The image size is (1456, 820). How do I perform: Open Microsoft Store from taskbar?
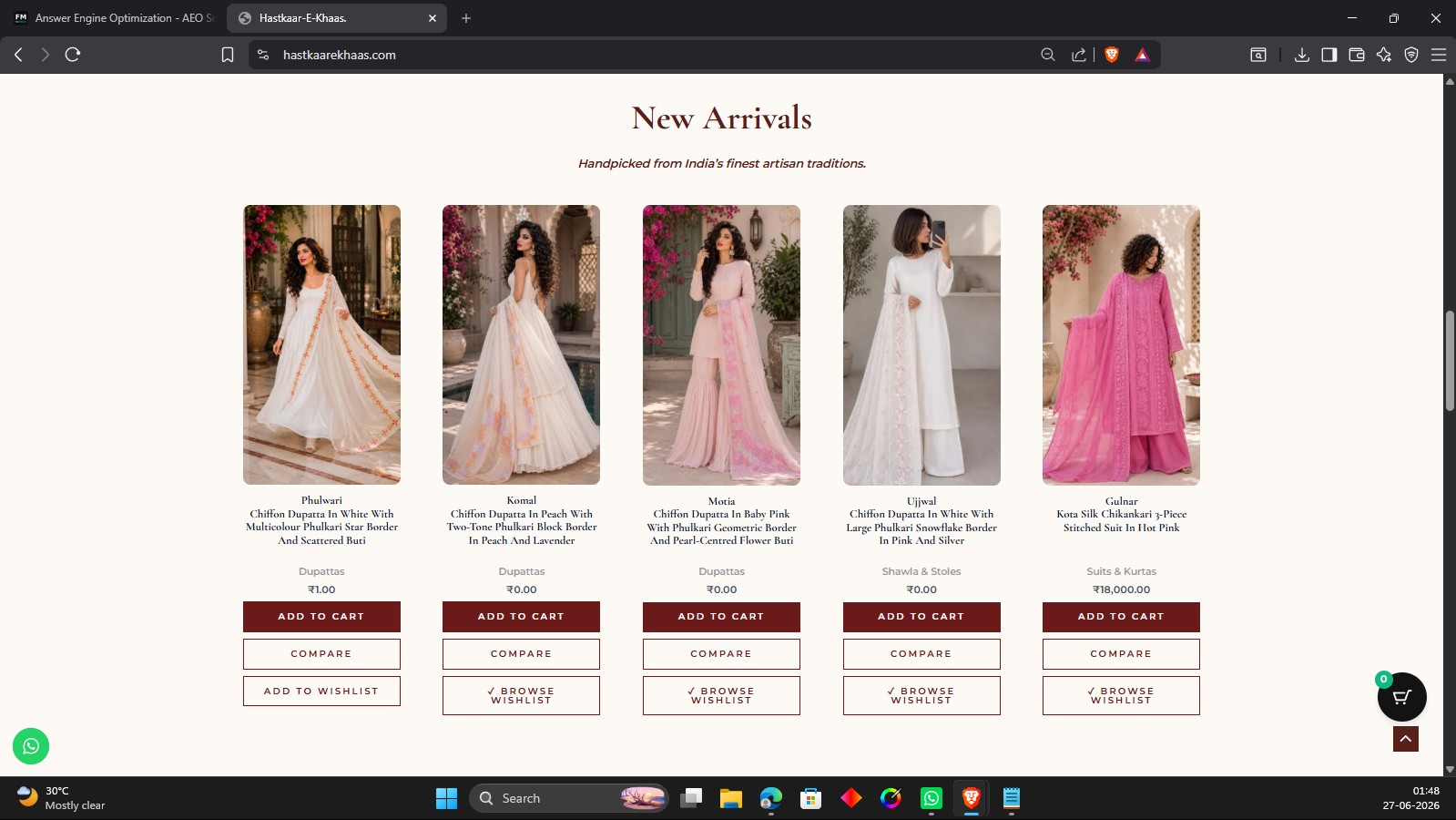[810, 798]
